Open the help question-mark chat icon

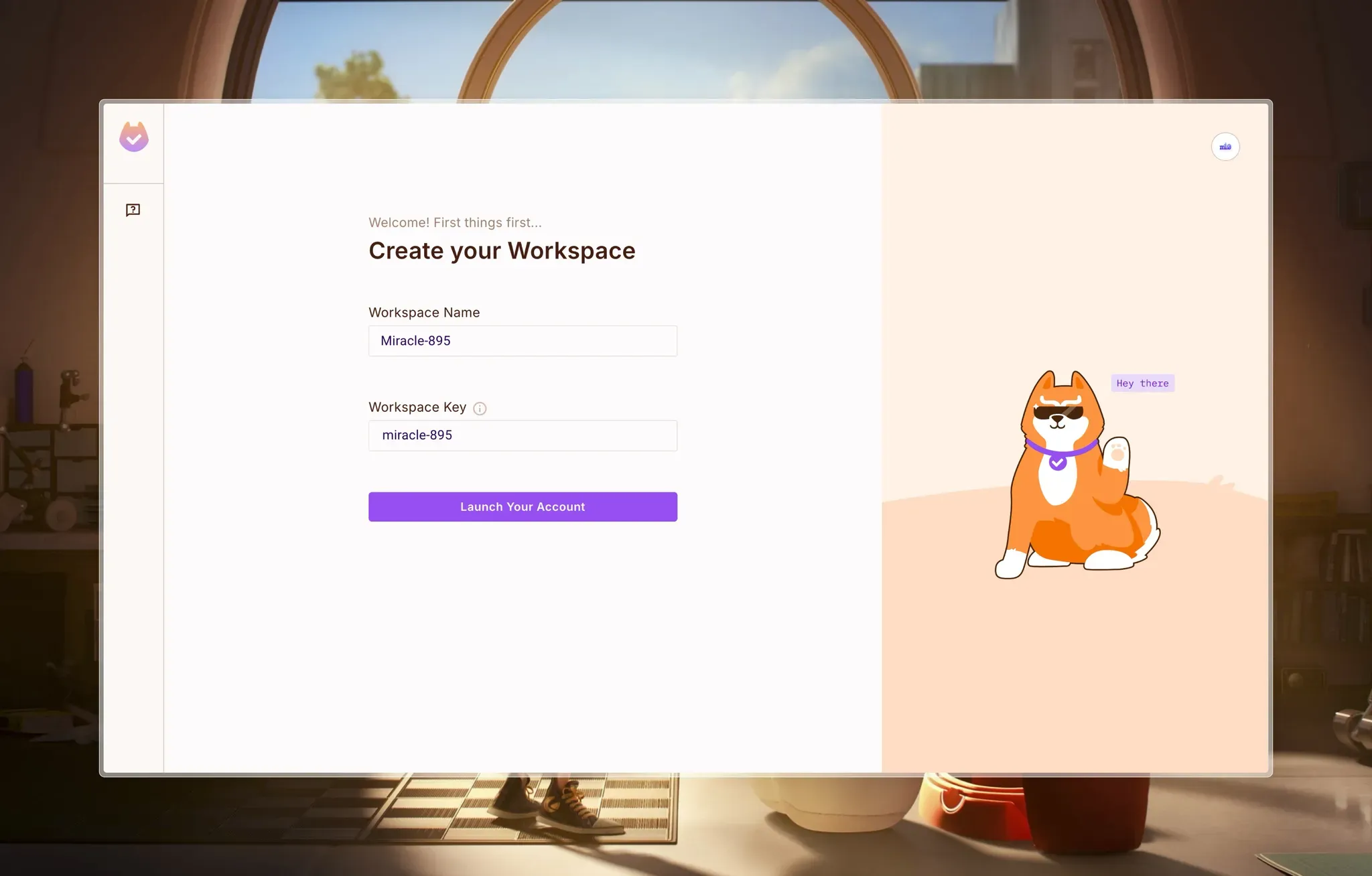tap(133, 210)
